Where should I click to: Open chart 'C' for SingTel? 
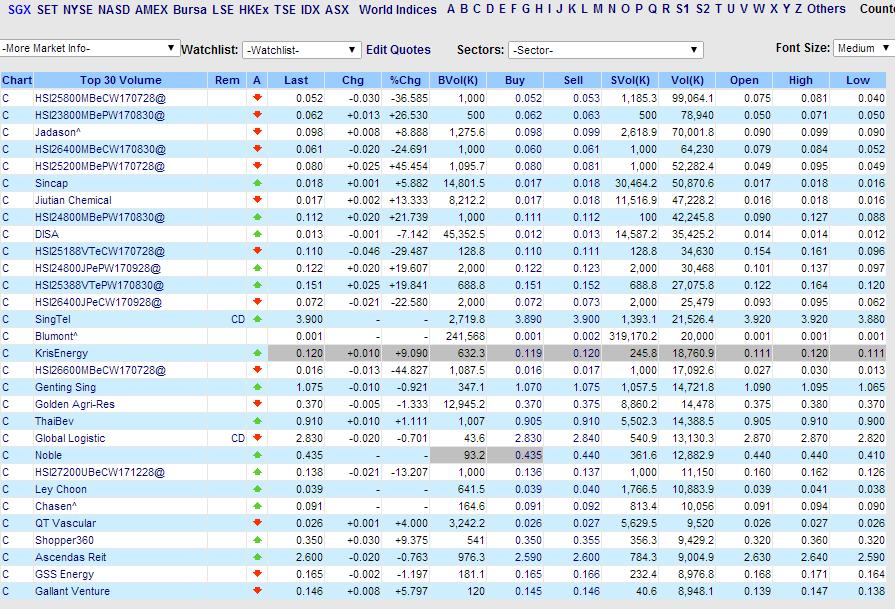6,319
